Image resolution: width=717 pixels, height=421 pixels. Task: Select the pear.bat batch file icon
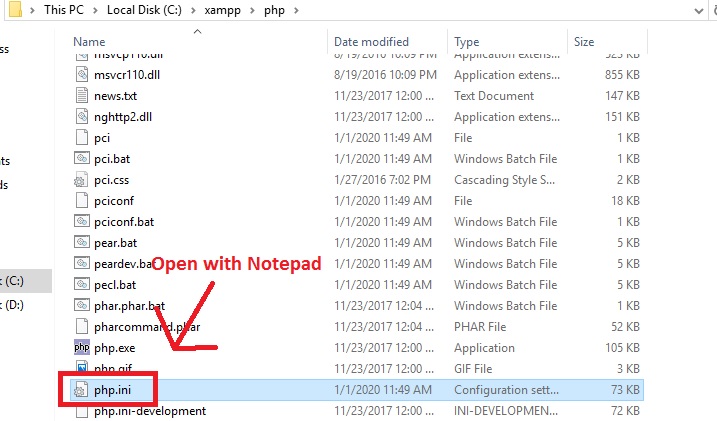pyautogui.click(x=81, y=243)
